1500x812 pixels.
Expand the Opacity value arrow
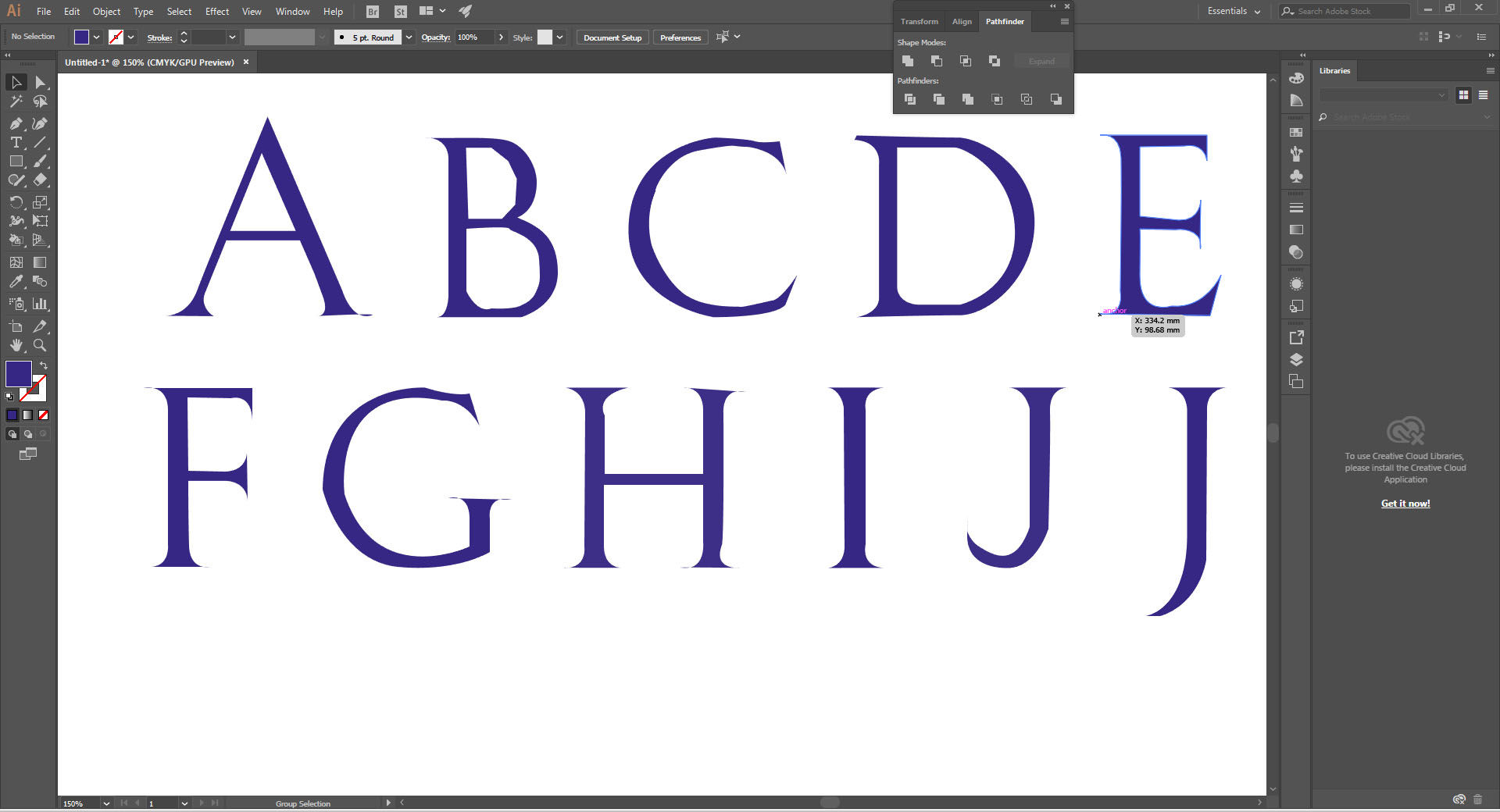coord(501,37)
